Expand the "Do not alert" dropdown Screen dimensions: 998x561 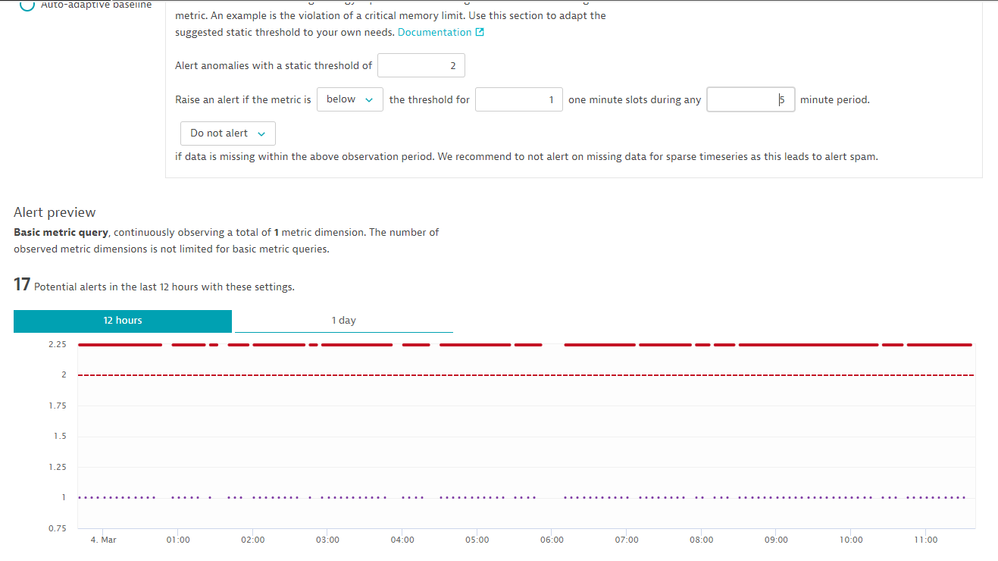228,133
